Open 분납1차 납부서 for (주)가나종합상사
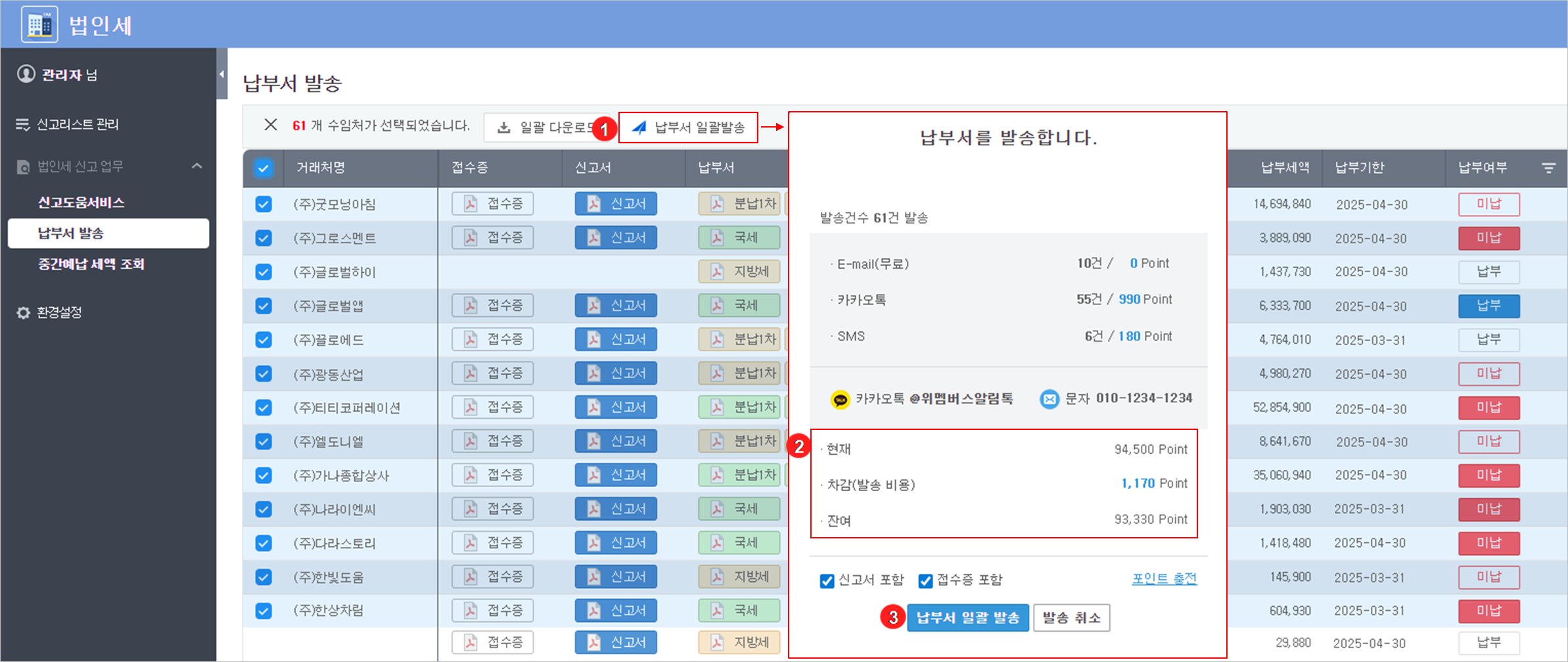This screenshot has height=662, width=1568. click(x=739, y=475)
